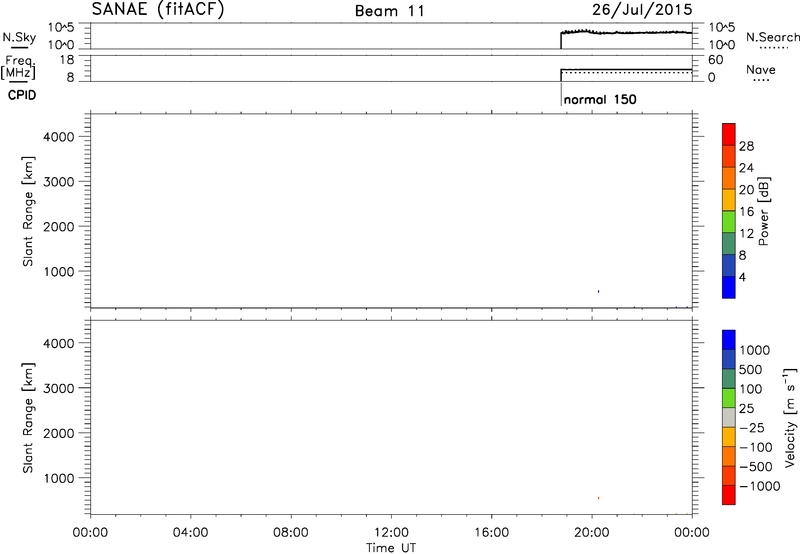Click the 04:00 time tick label
The image size is (800, 554).
tap(190, 533)
